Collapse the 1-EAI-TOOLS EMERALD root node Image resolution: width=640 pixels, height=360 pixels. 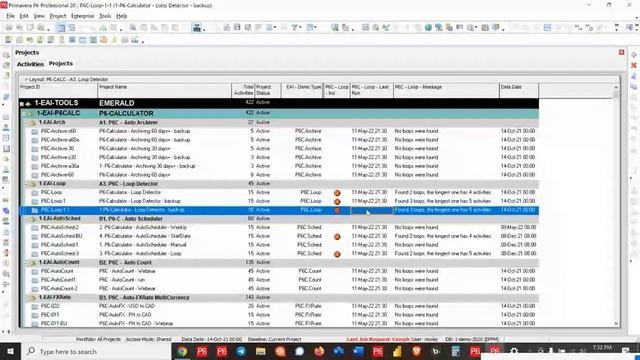[22, 104]
